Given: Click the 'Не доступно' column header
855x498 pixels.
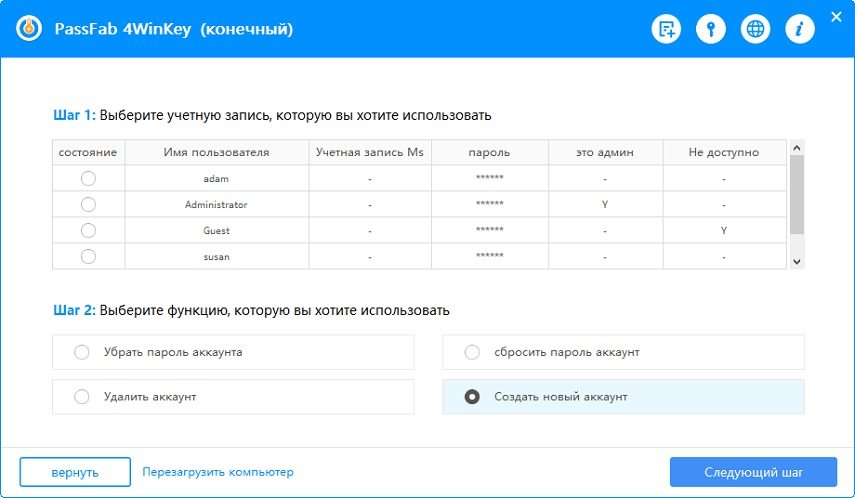Looking at the screenshot, I should click(x=724, y=152).
